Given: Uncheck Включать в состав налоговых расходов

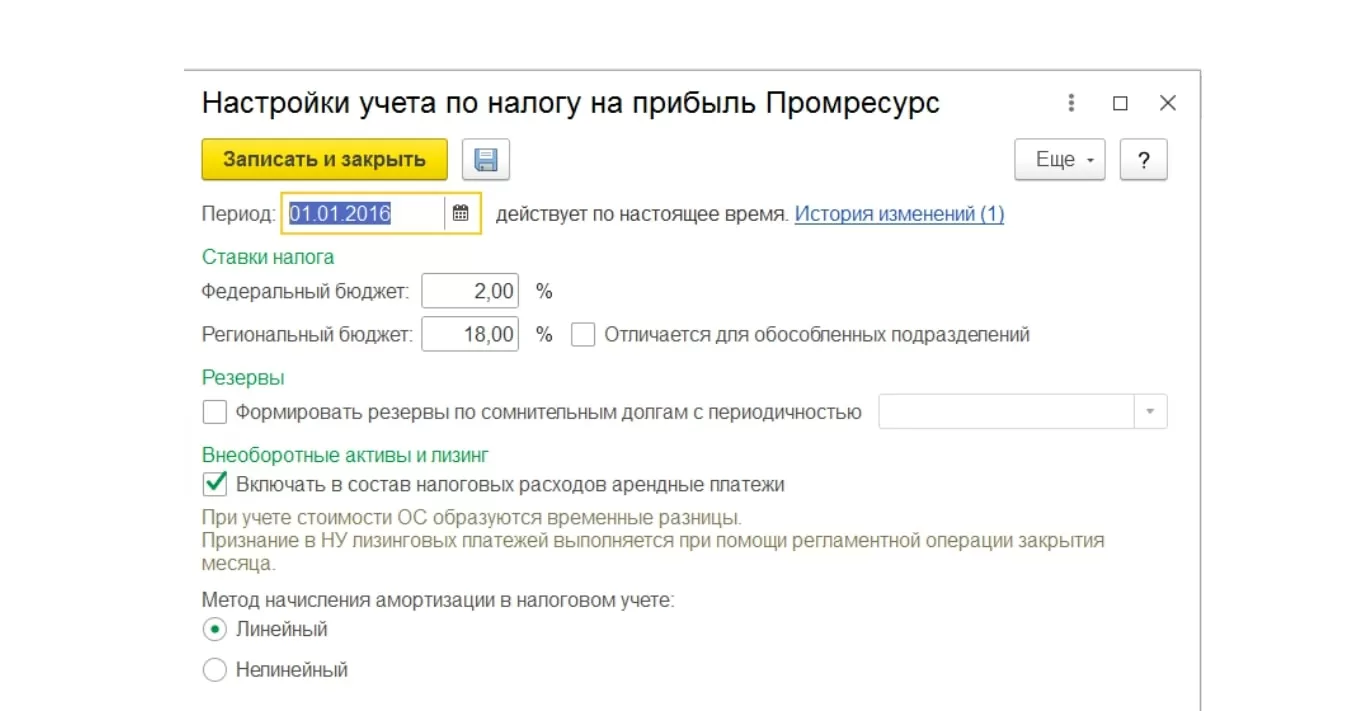Looking at the screenshot, I should [215, 485].
